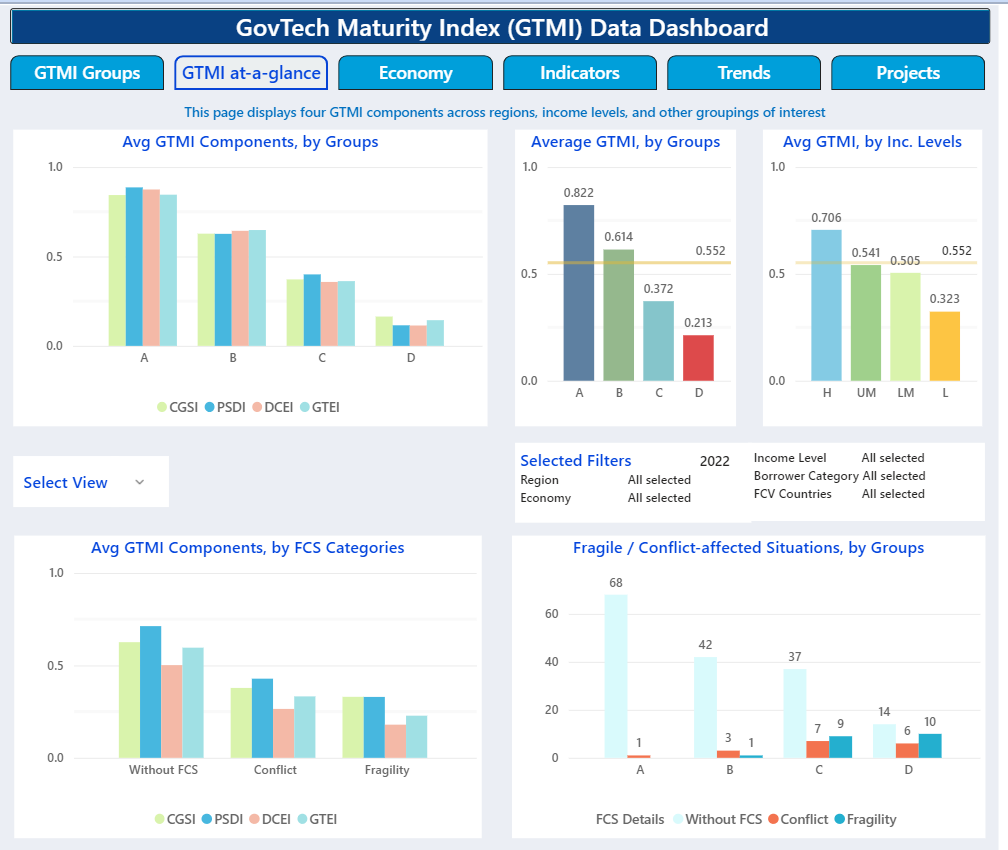Click Average GTMI, by Groups title
The height and width of the screenshot is (850, 1008).
coord(625,141)
